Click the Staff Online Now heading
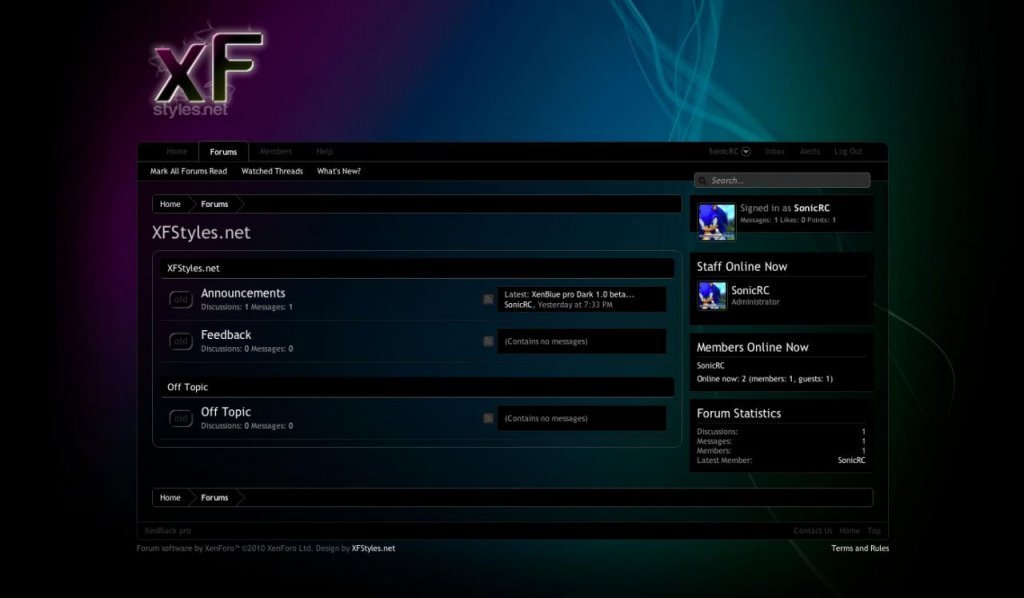The image size is (1024, 598). (x=742, y=266)
